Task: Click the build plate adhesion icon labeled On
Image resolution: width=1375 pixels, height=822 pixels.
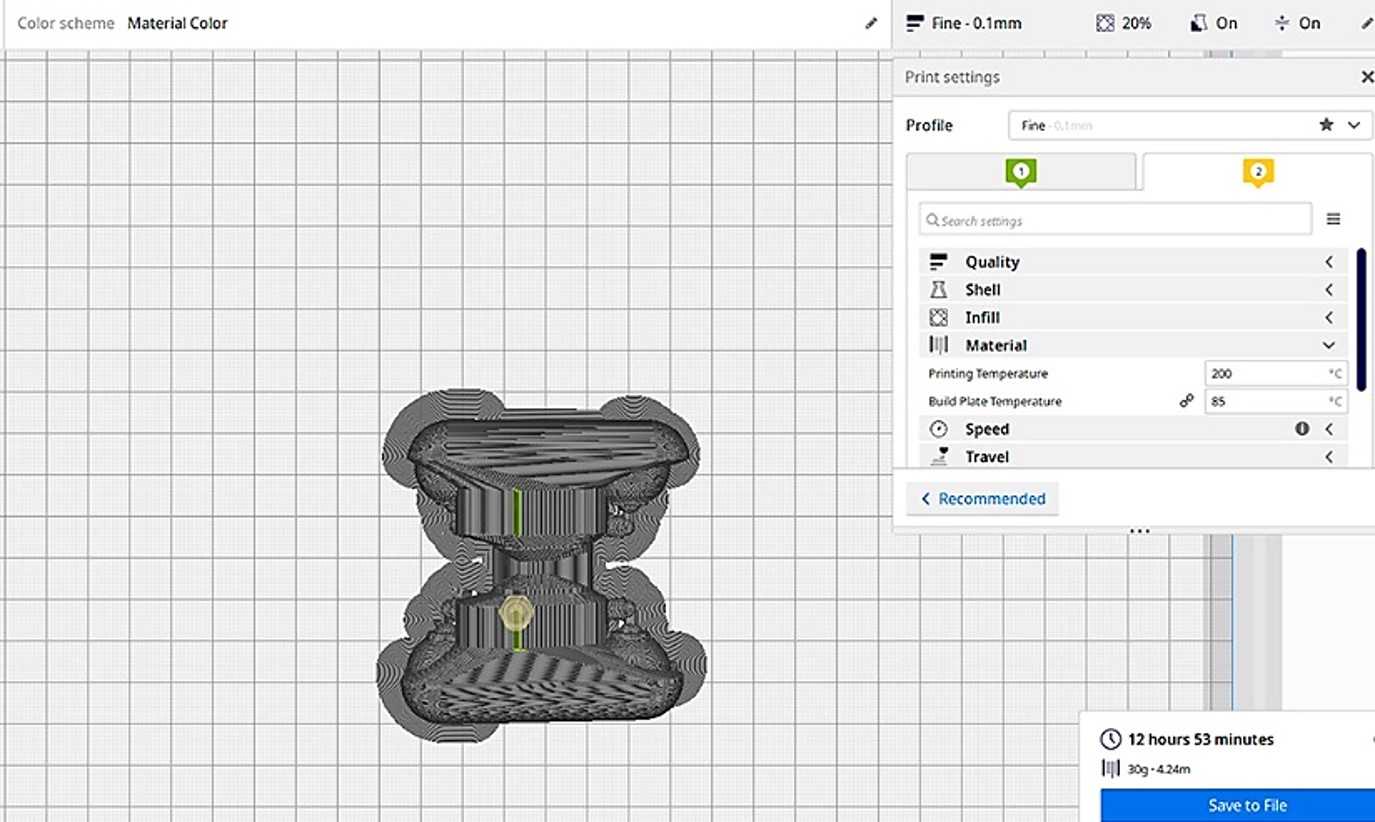Action: click(1281, 23)
